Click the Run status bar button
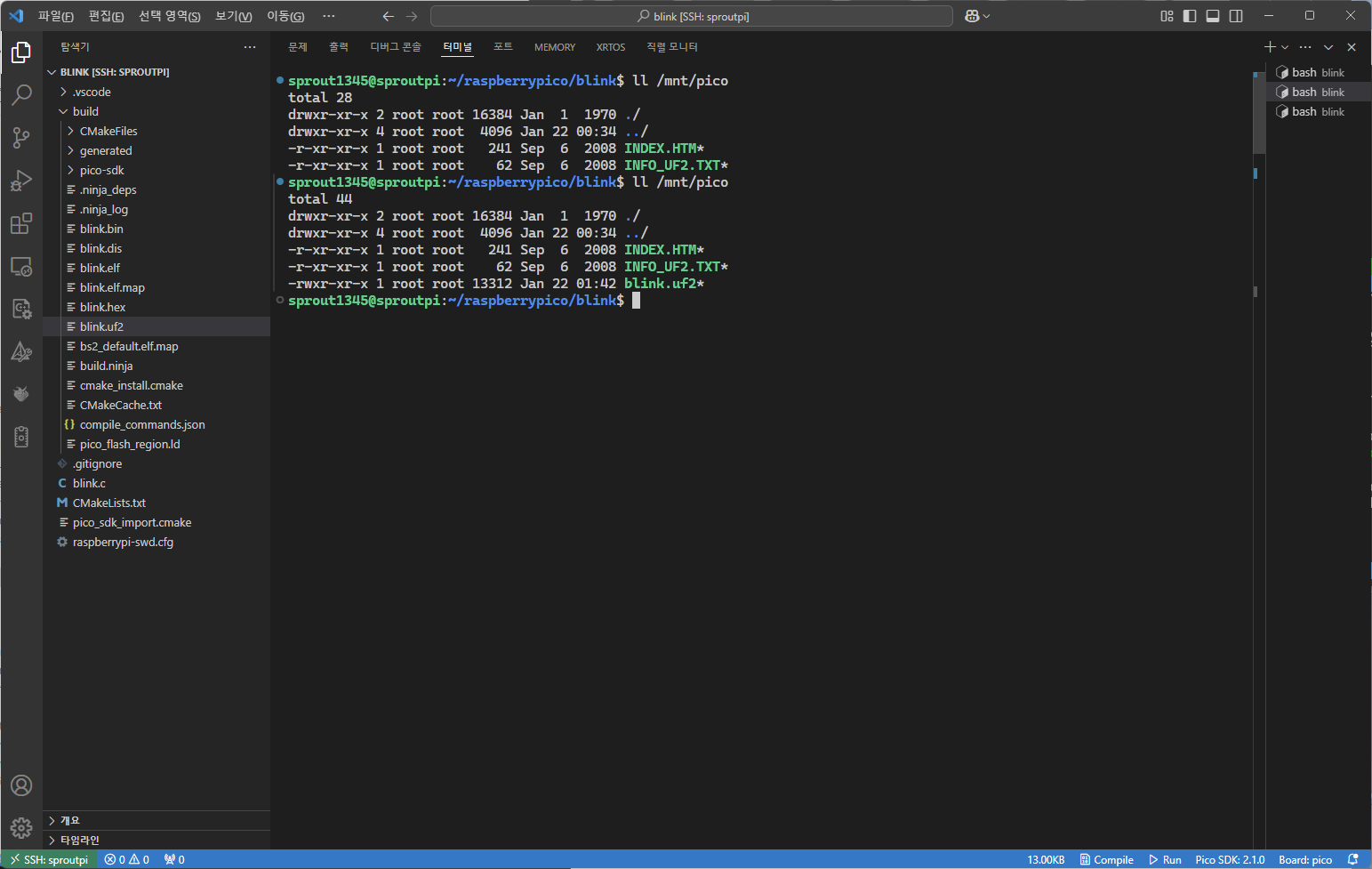1372x869 pixels. 1165,859
